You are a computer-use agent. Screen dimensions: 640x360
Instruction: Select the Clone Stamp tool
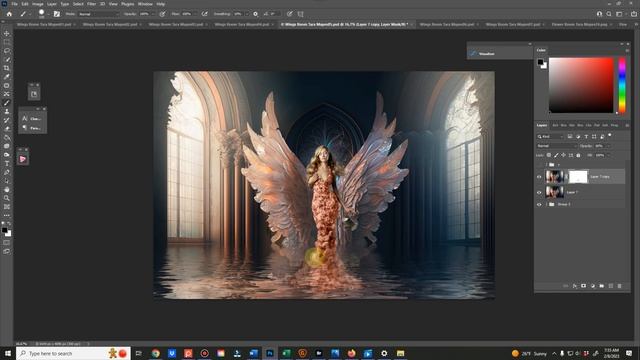click(7, 111)
